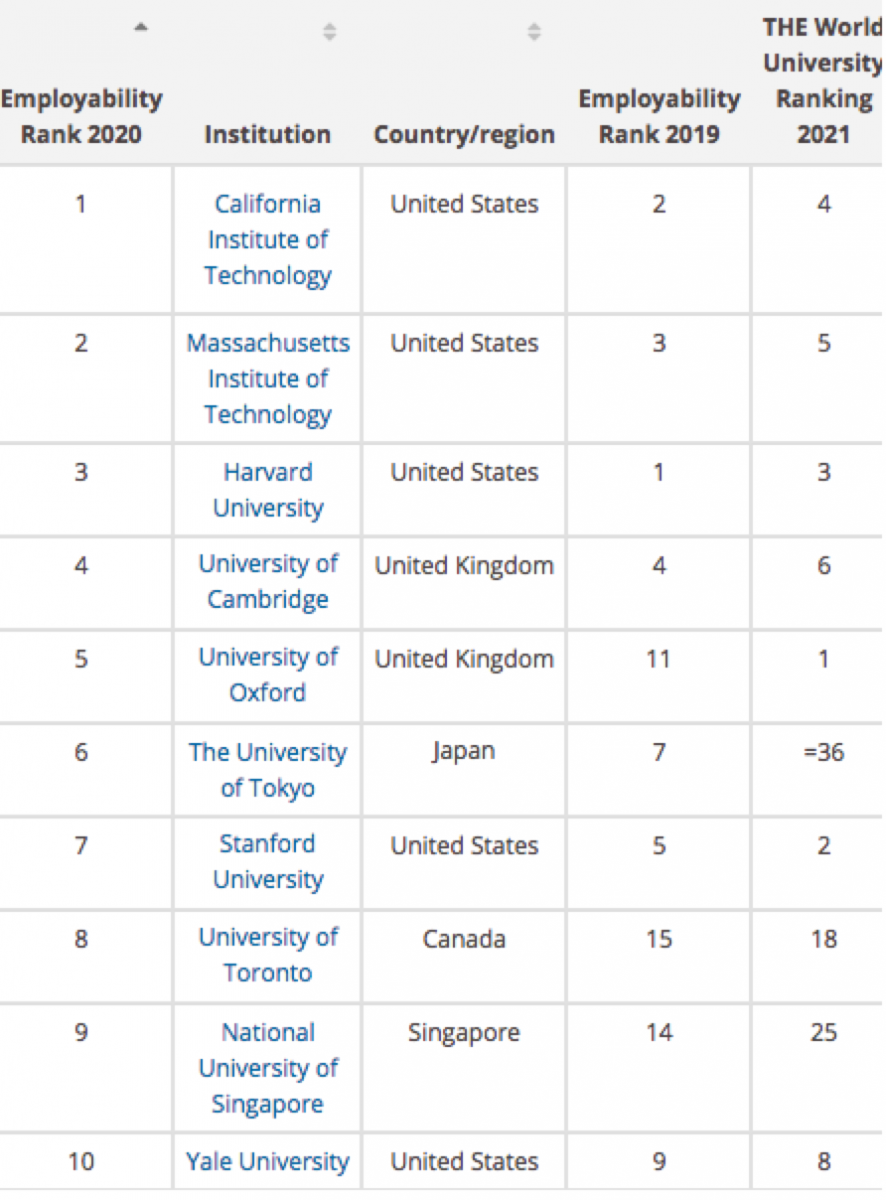
Task: Open The University of Tokyo link
Action: (x=268, y=770)
